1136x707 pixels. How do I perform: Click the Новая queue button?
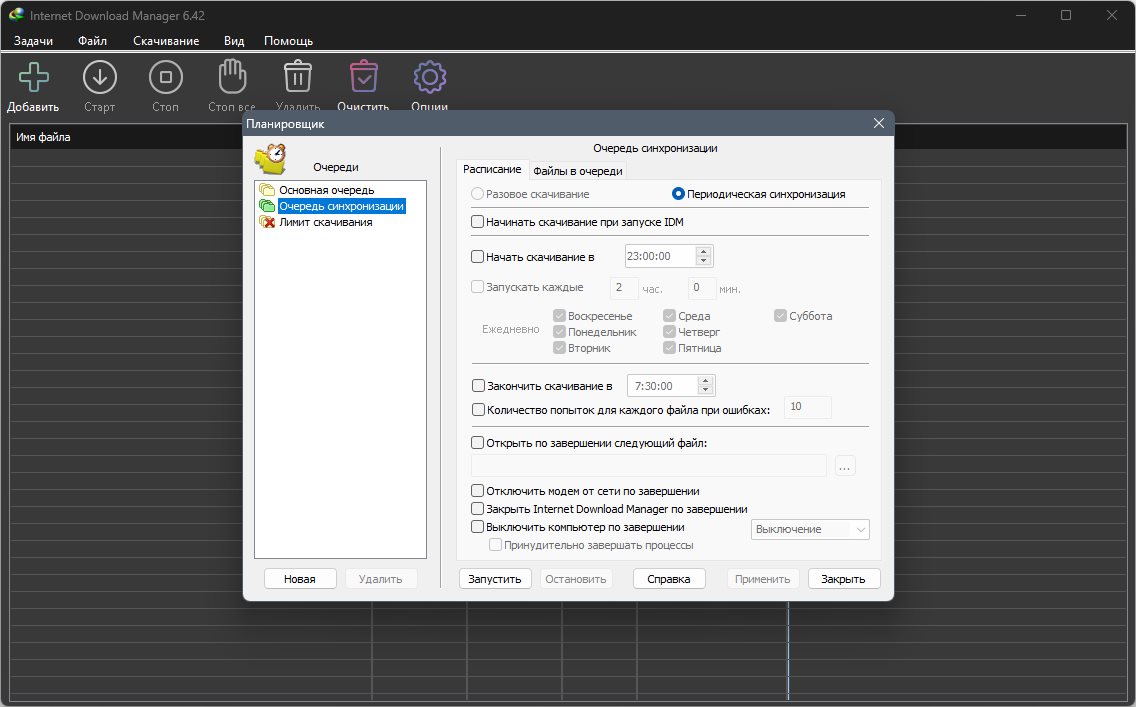300,579
